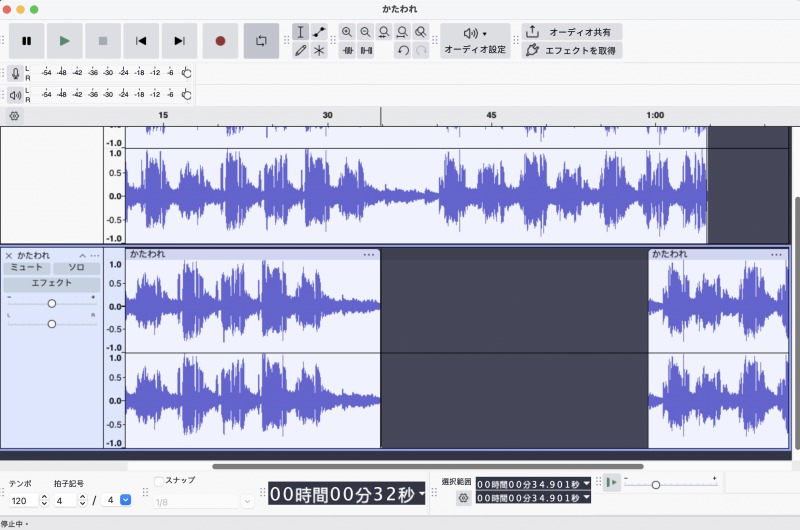Close the かたわれ track with the X

click(x=9, y=256)
